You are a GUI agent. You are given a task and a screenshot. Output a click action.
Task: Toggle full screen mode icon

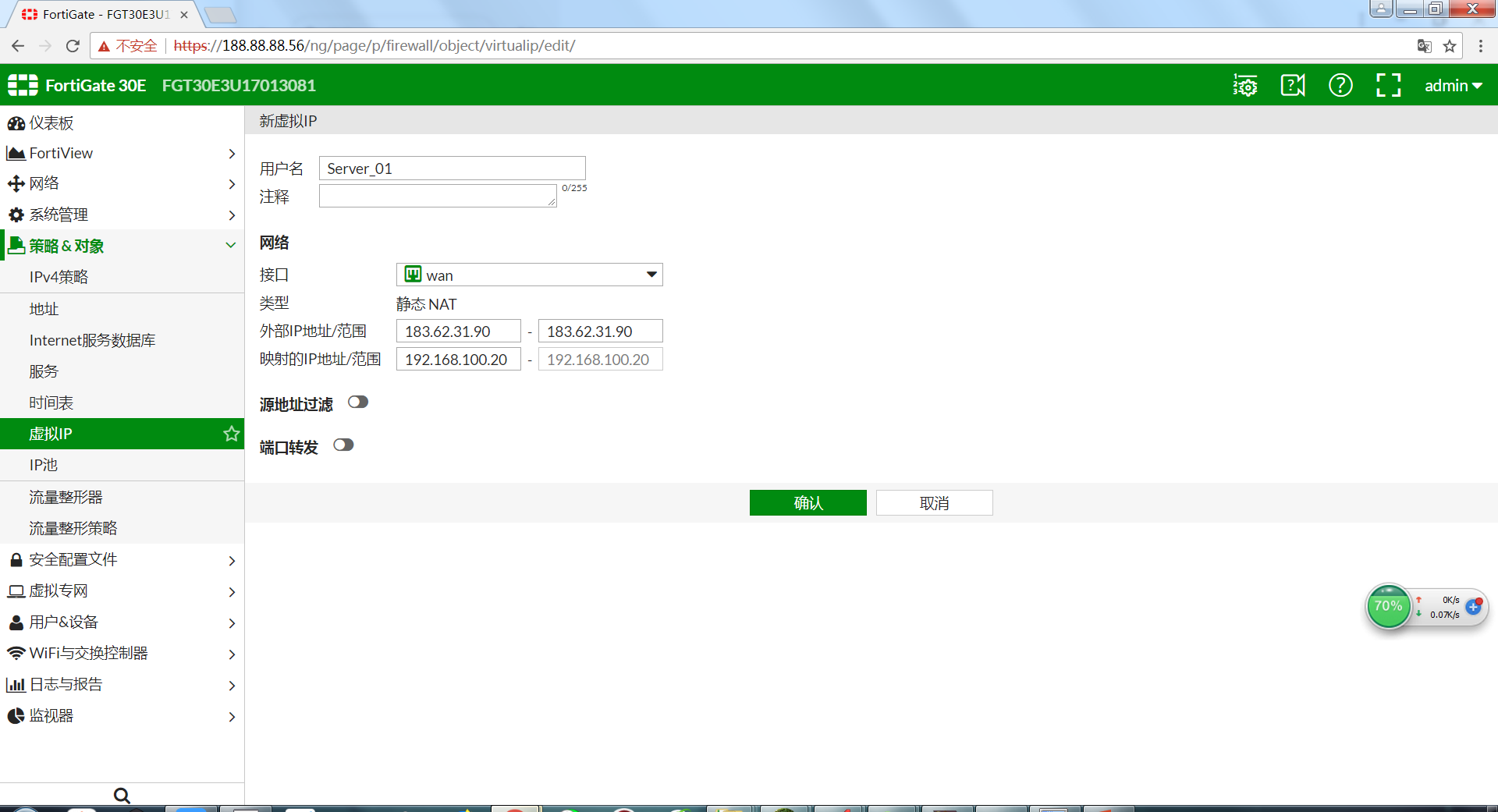[x=1388, y=85]
